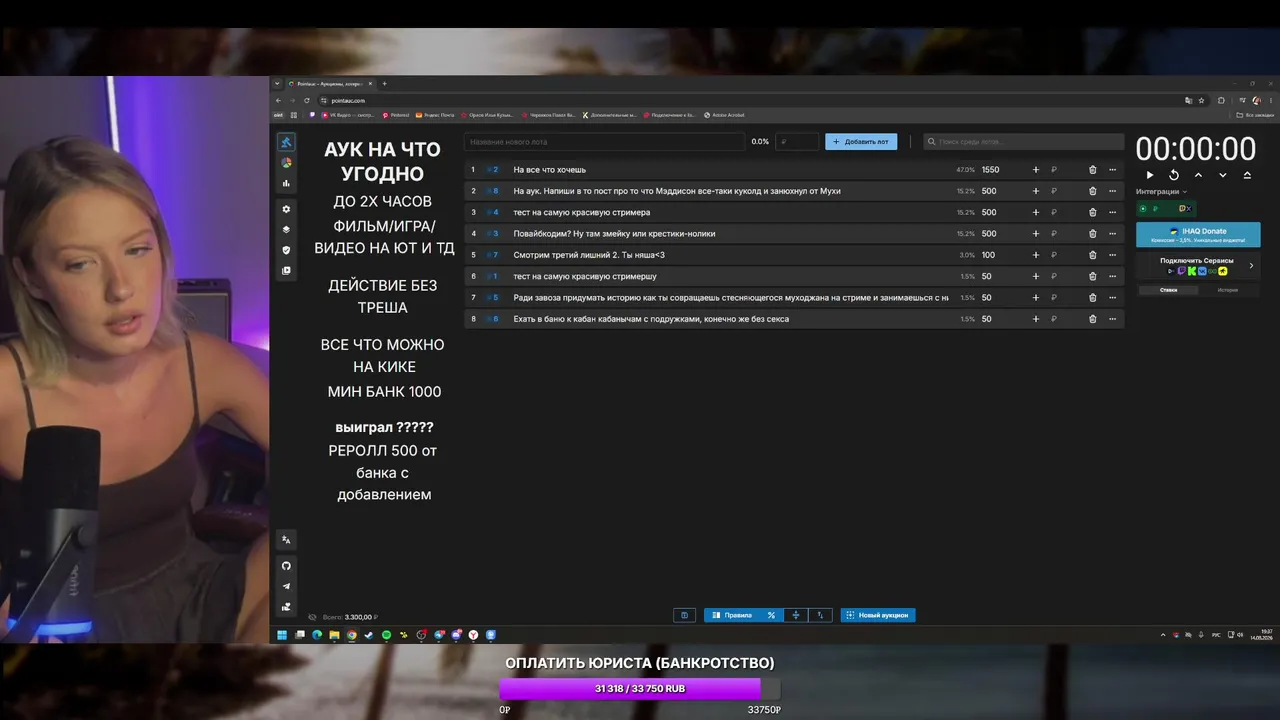Start the auction timer
This screenshot has width=1280, height=720.
click(x=1150, y=175)
